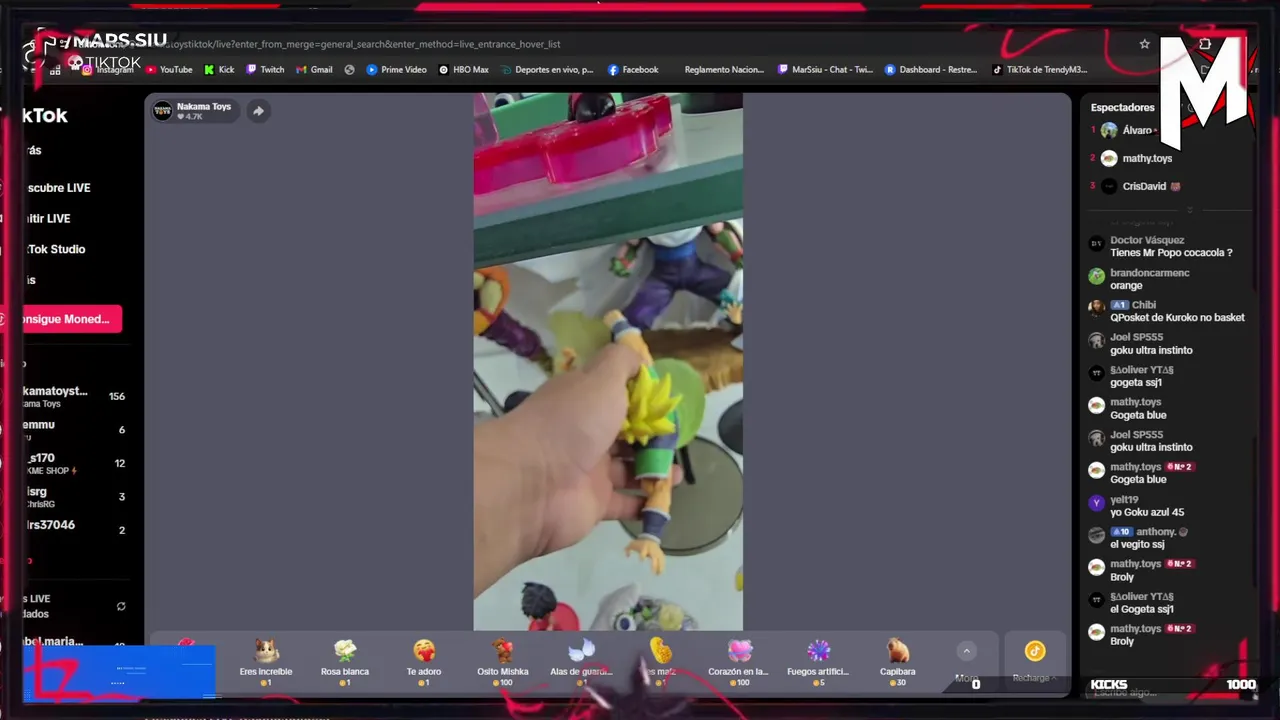Viewport: 1280px width, 720px height.
Task: Send the Osito Mishka gift
Action: [503, 662]
